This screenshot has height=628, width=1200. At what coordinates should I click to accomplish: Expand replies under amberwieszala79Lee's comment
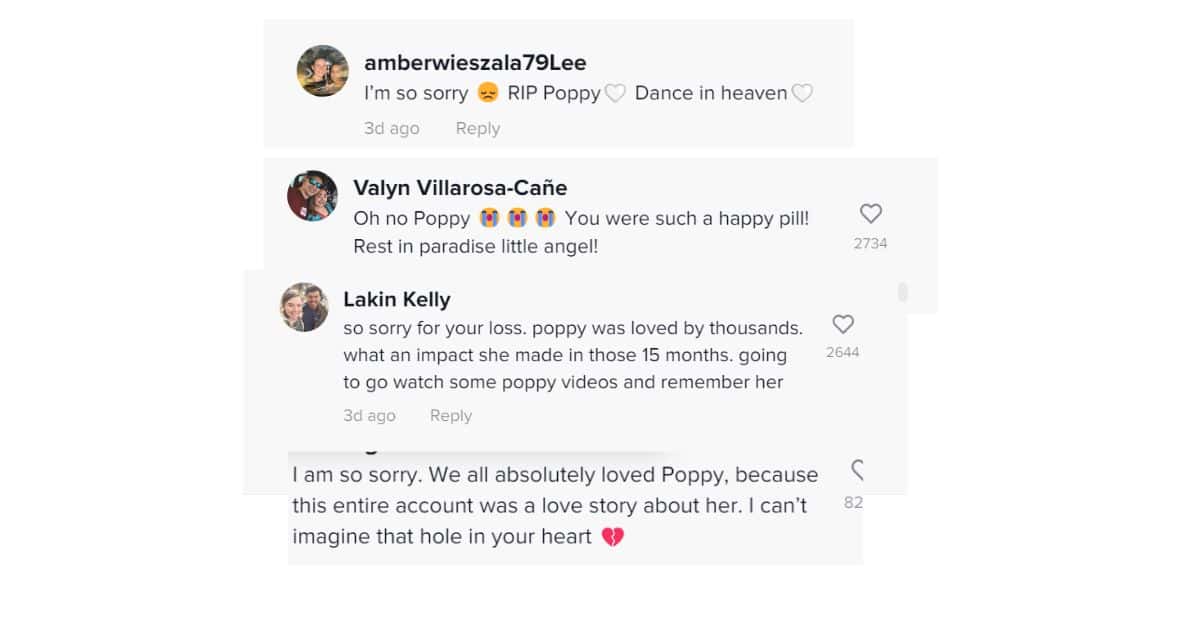[x=477, y=128]
